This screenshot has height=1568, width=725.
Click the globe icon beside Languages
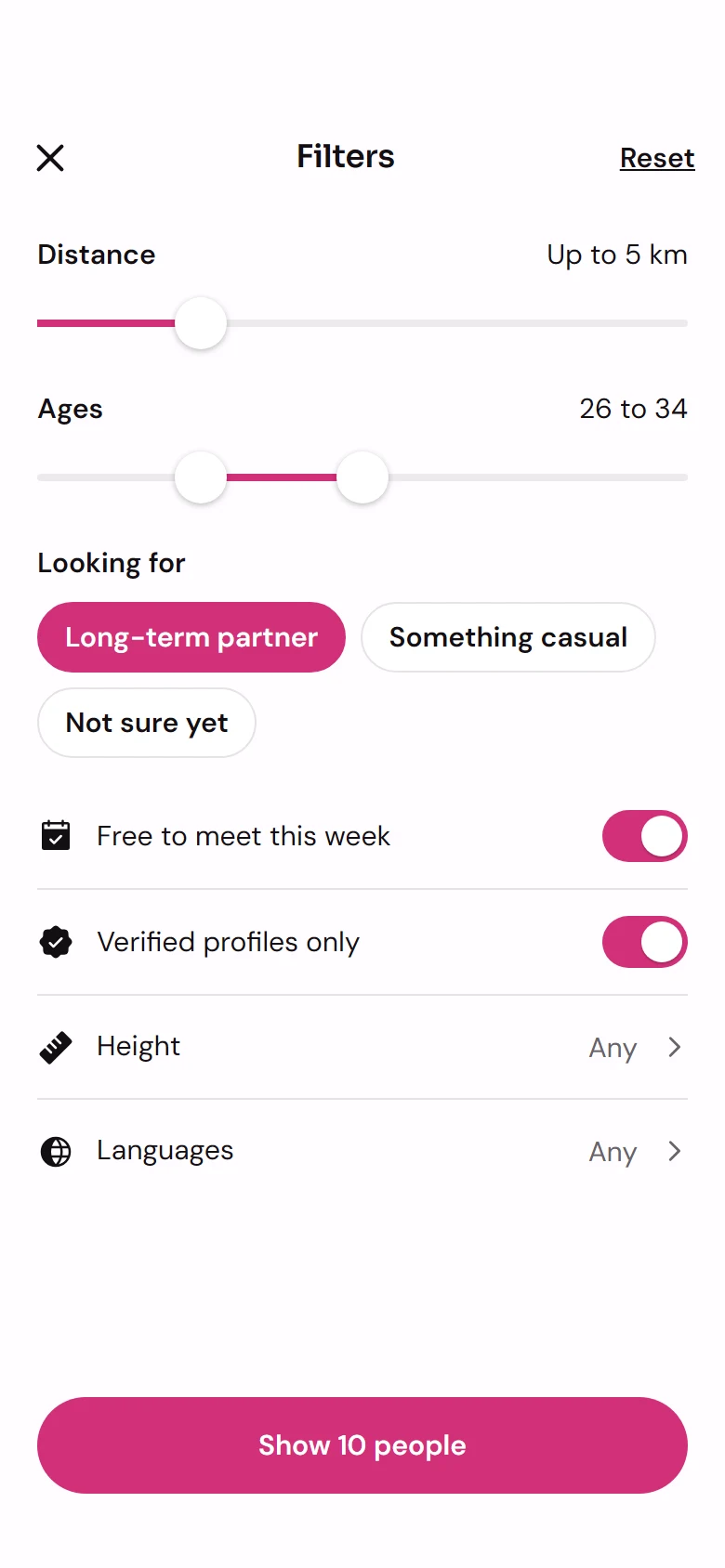pos(56,1151)
